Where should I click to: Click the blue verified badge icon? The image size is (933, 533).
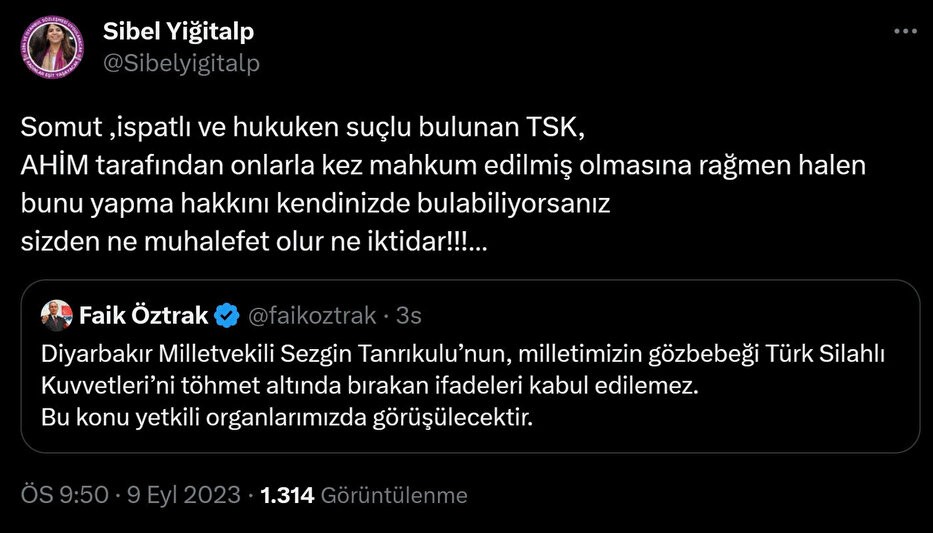[227, 316]
